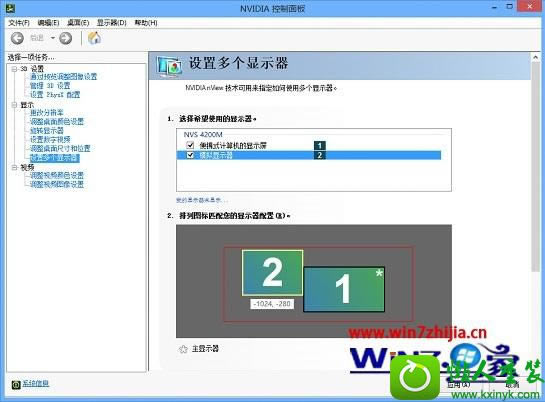Click the Back arrow toolbar icon
Image resolution: width=545 pixels, height=402 pixels.
pos(17,38)
